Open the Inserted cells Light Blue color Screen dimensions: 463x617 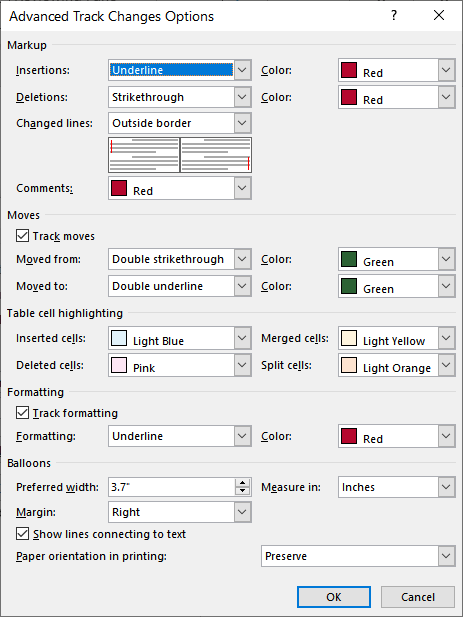(x=180, y=338)
